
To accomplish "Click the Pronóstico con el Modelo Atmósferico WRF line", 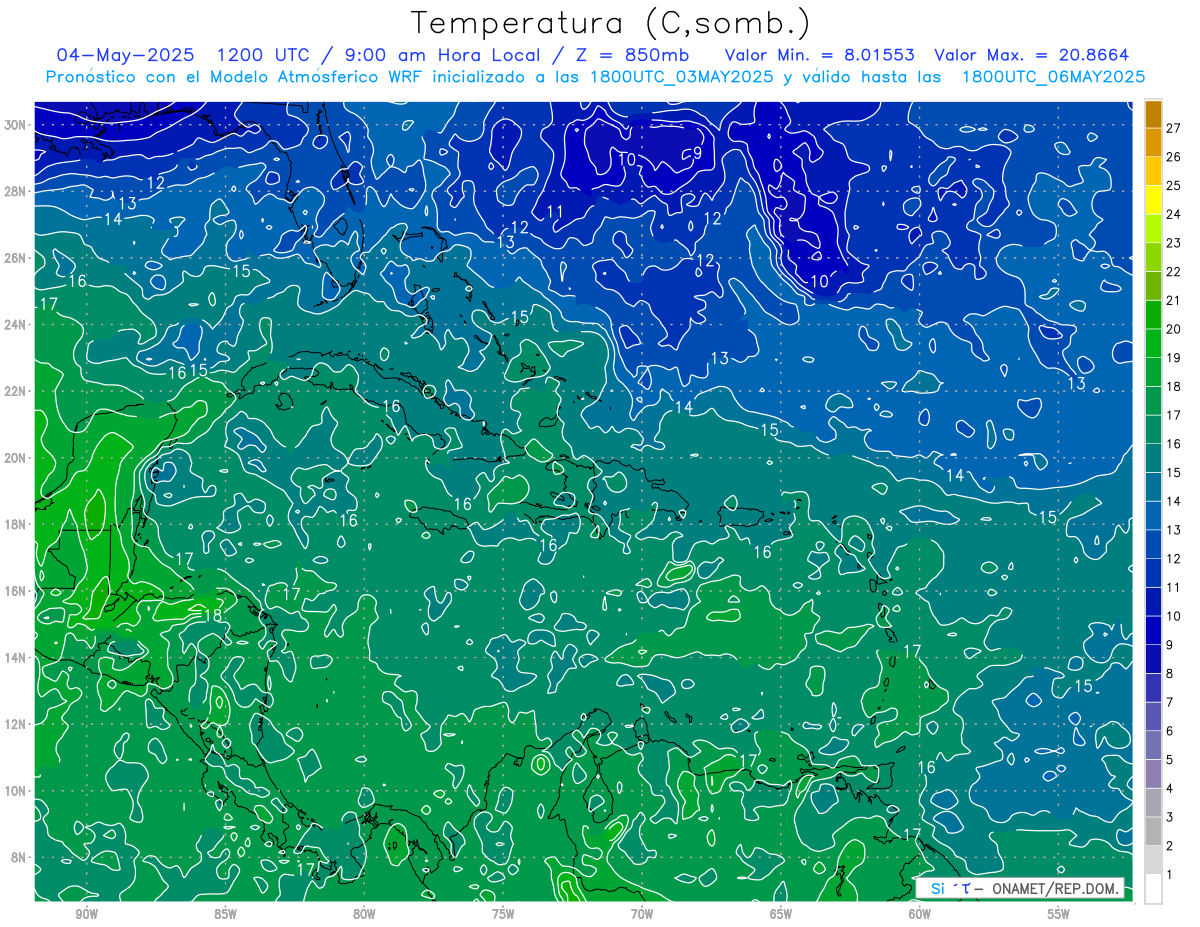I will 595,77.
